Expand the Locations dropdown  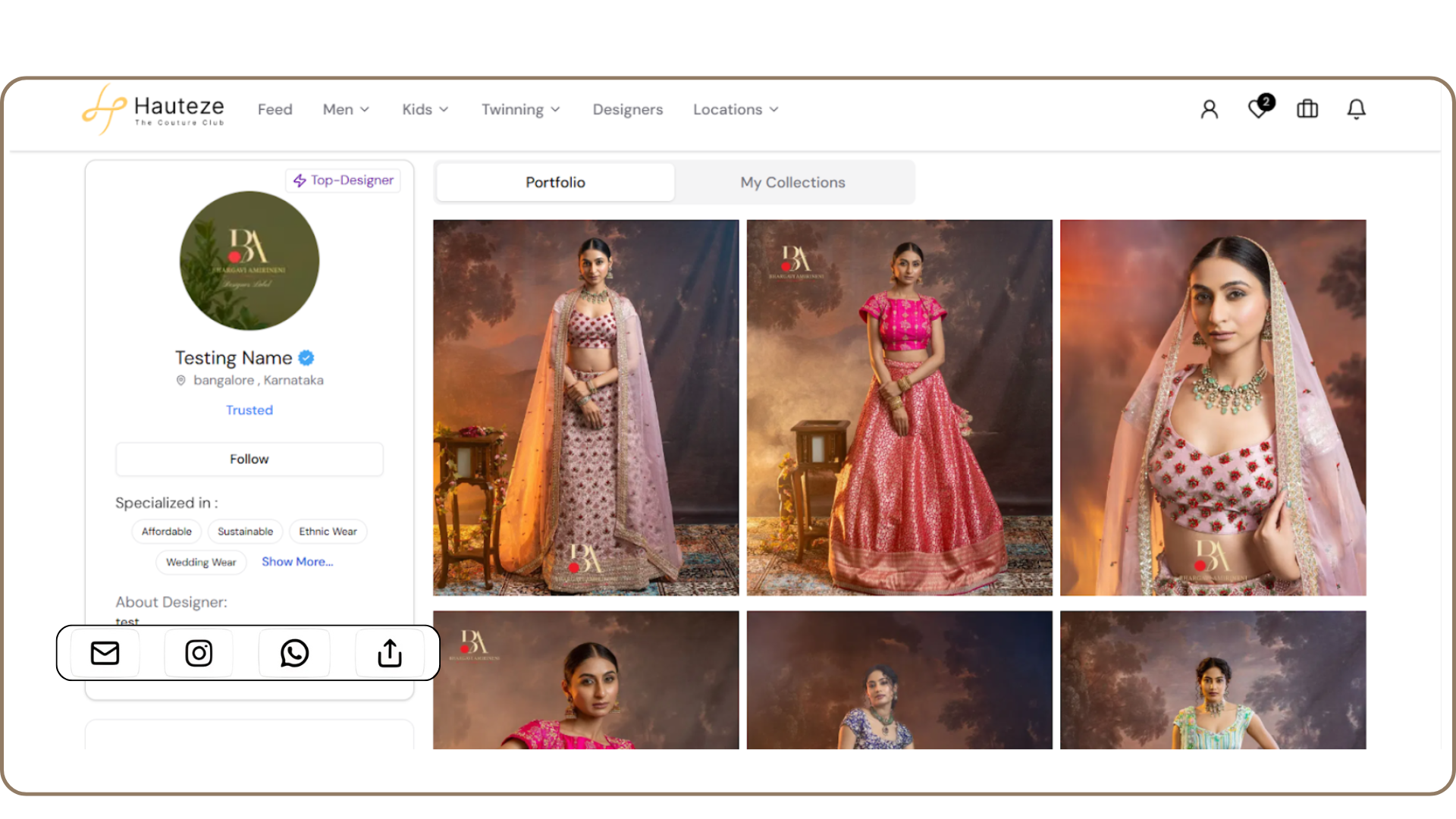tap(735, 109)
